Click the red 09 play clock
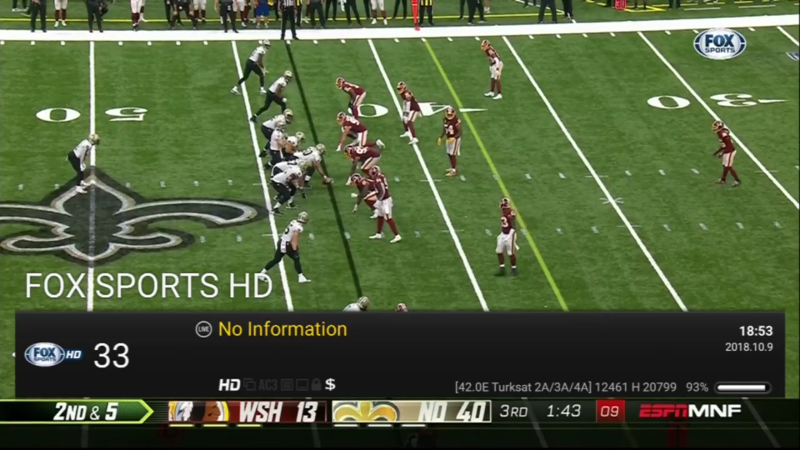 610,411
